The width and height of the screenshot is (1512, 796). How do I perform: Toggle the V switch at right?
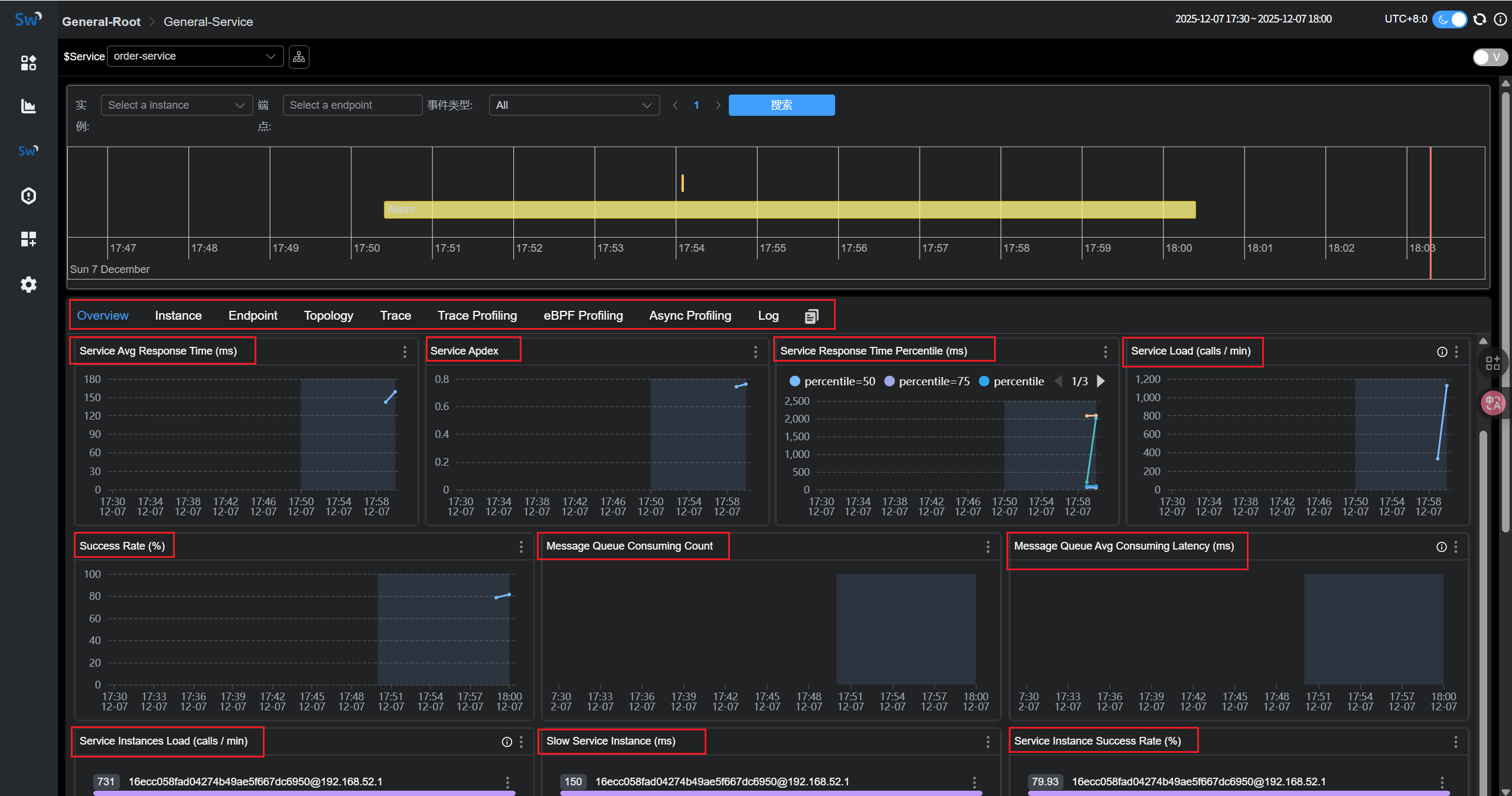[x=1489, y=57]
